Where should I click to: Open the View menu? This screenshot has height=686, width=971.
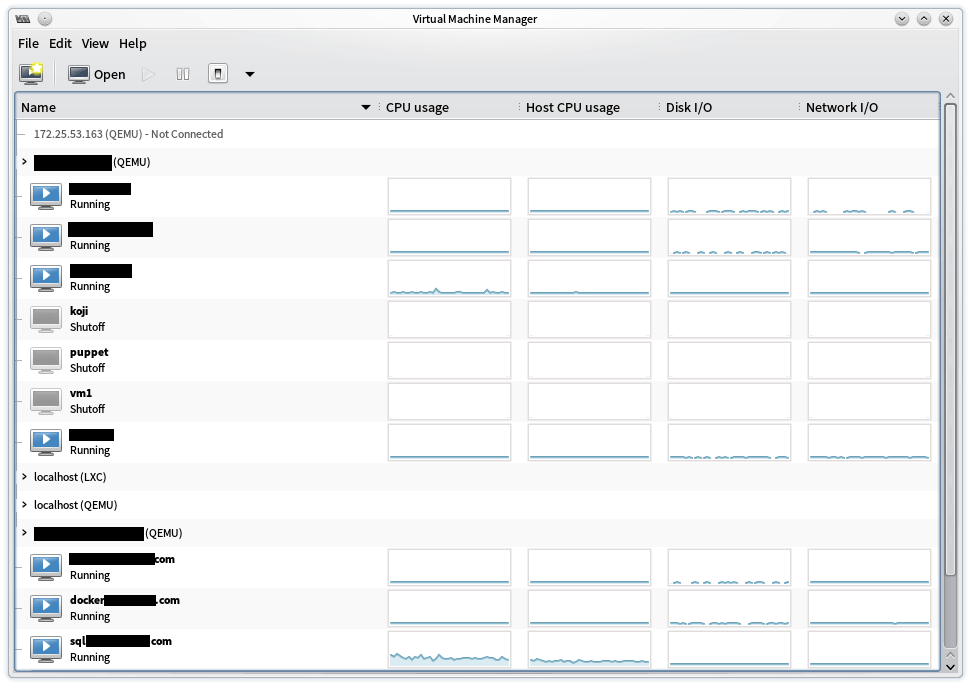point(95,43)
